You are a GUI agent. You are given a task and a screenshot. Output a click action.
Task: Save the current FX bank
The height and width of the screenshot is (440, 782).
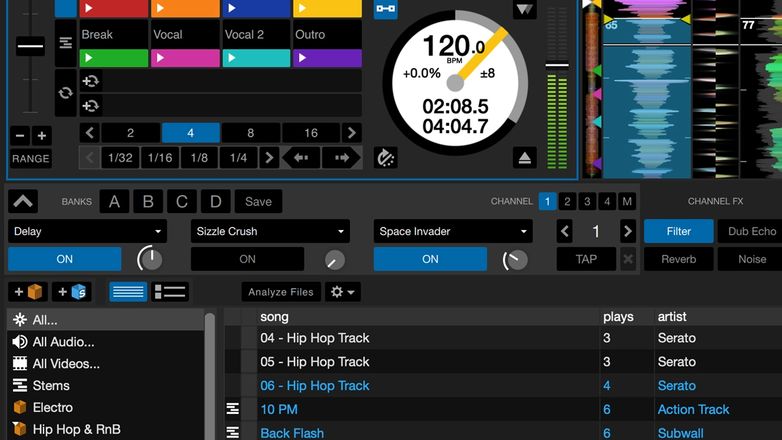(x=258, y=202)
